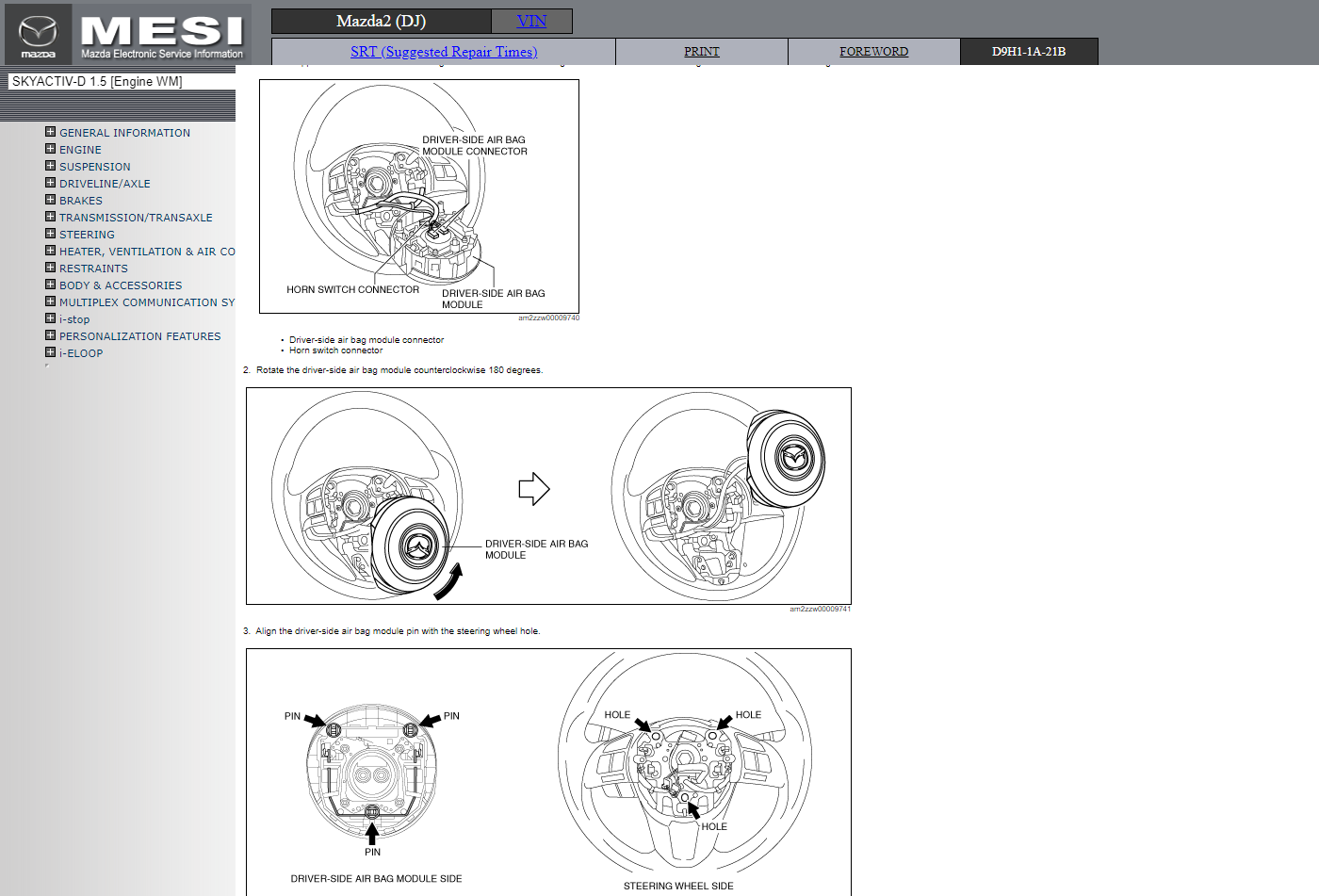Click plus icon beside RESTRAINTS

pos(51,268)
